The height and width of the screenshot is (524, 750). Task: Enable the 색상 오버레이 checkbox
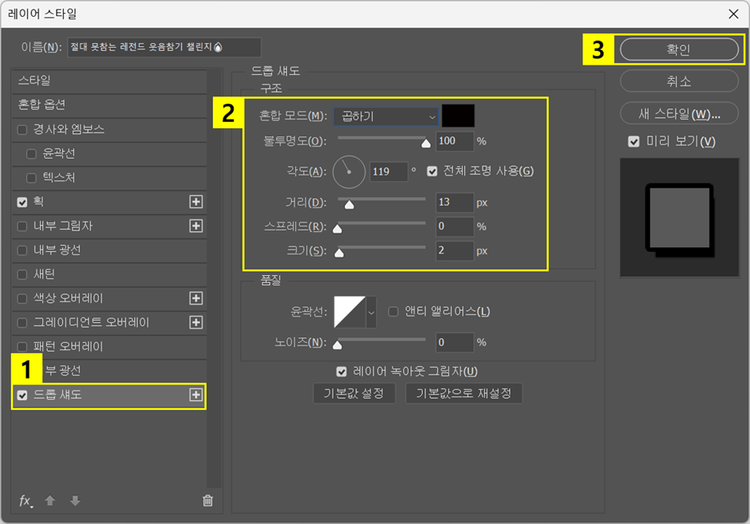pyautogui.click(x=22, y=299)
